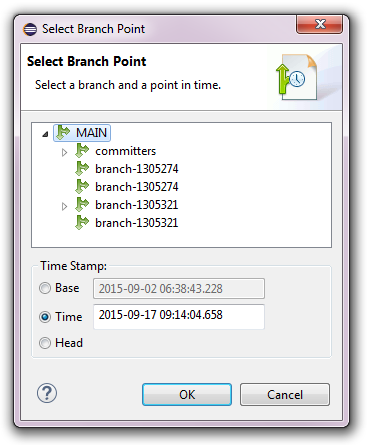Click the icon of last branch-1305321

82,222
